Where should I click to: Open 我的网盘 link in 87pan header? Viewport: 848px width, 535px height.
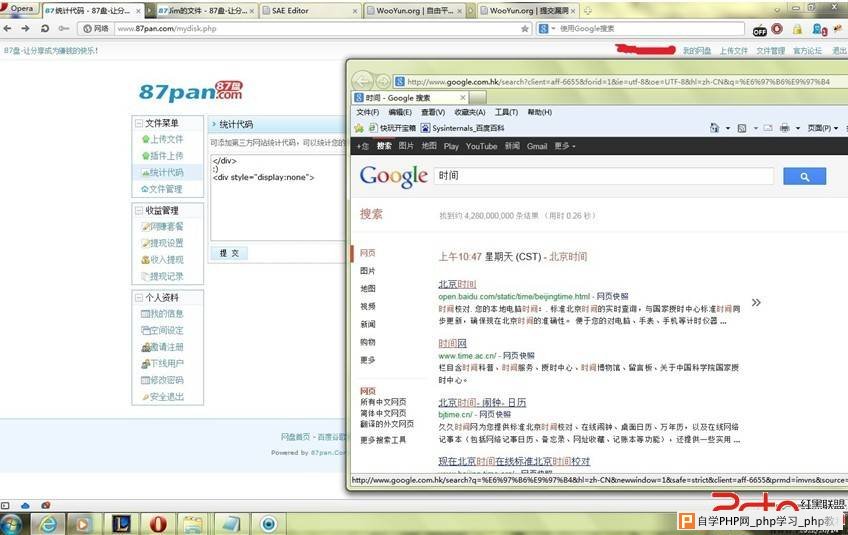(697, 50)
